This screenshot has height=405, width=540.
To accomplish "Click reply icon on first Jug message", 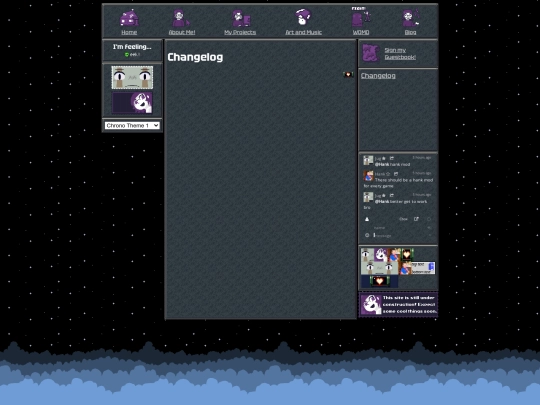I will pos(392,158).
